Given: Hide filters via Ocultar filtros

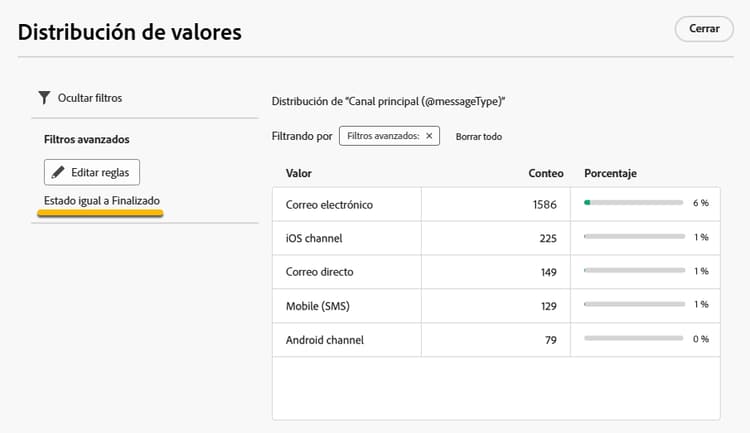Looking at the screenshot, I should 90,98.
